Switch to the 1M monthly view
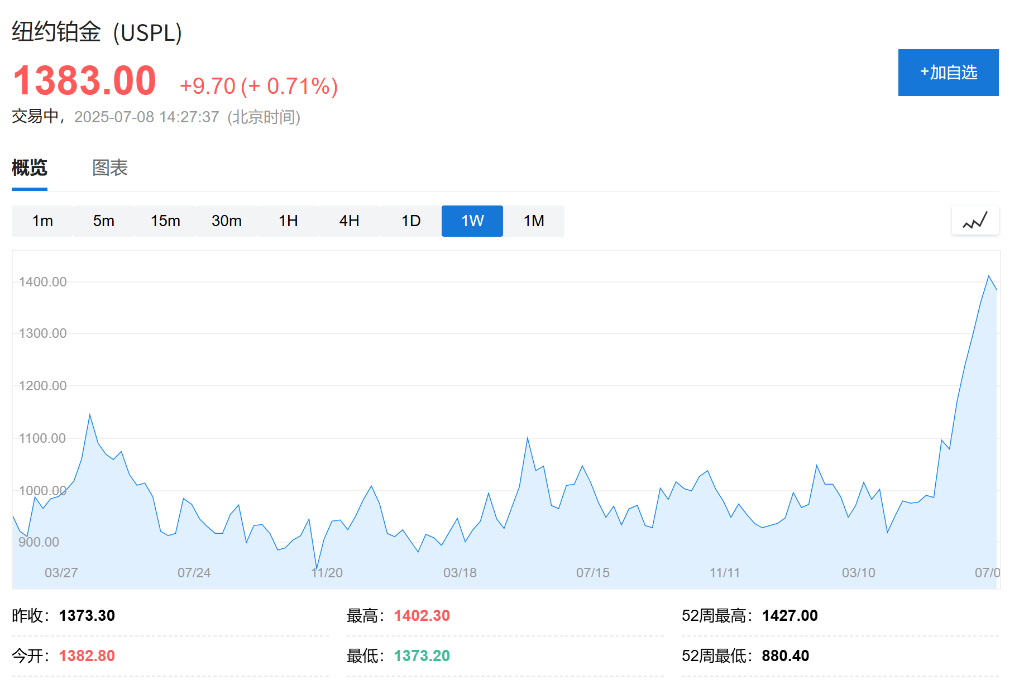This screenshot has height=682, width=1024. click(x=533, y=220)
